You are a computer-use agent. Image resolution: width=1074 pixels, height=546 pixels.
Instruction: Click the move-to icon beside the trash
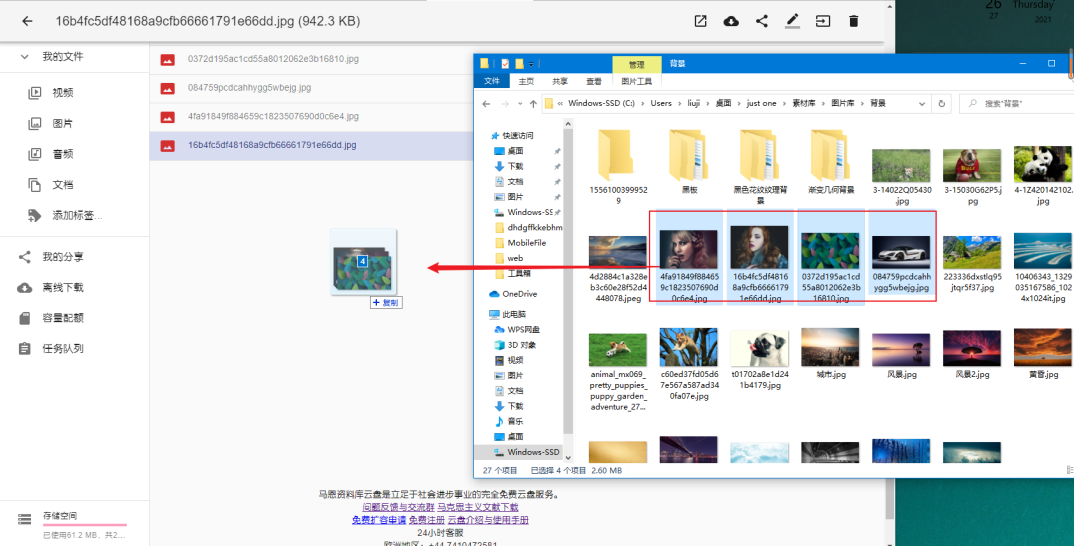[823, 21]
